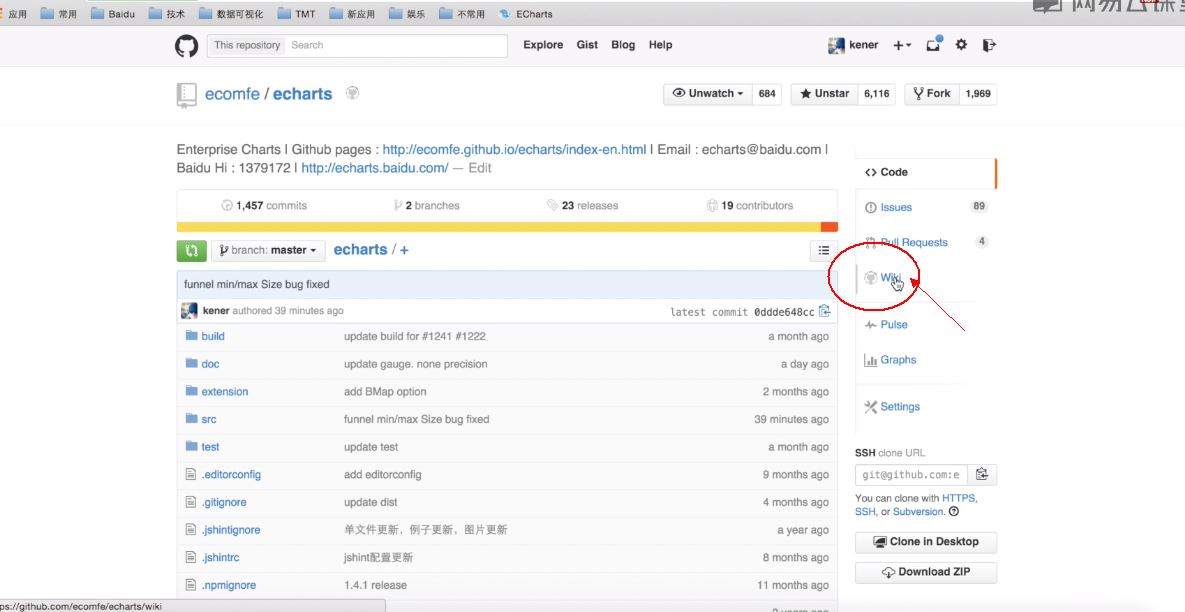
Task: Open Explore in top navigation
Action: (x=543, y=45)
